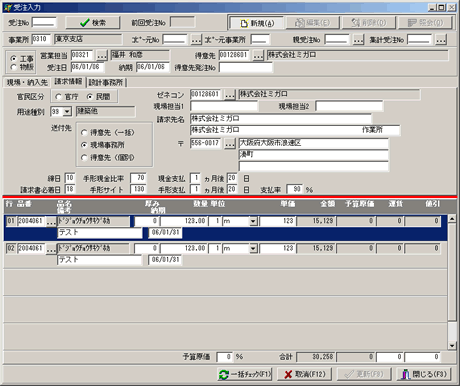Open lookup beside ｺﾋﾟｰ元No field
Viewport: 460px width, 386px height.
pyautogui.click(x=196, y=40)
